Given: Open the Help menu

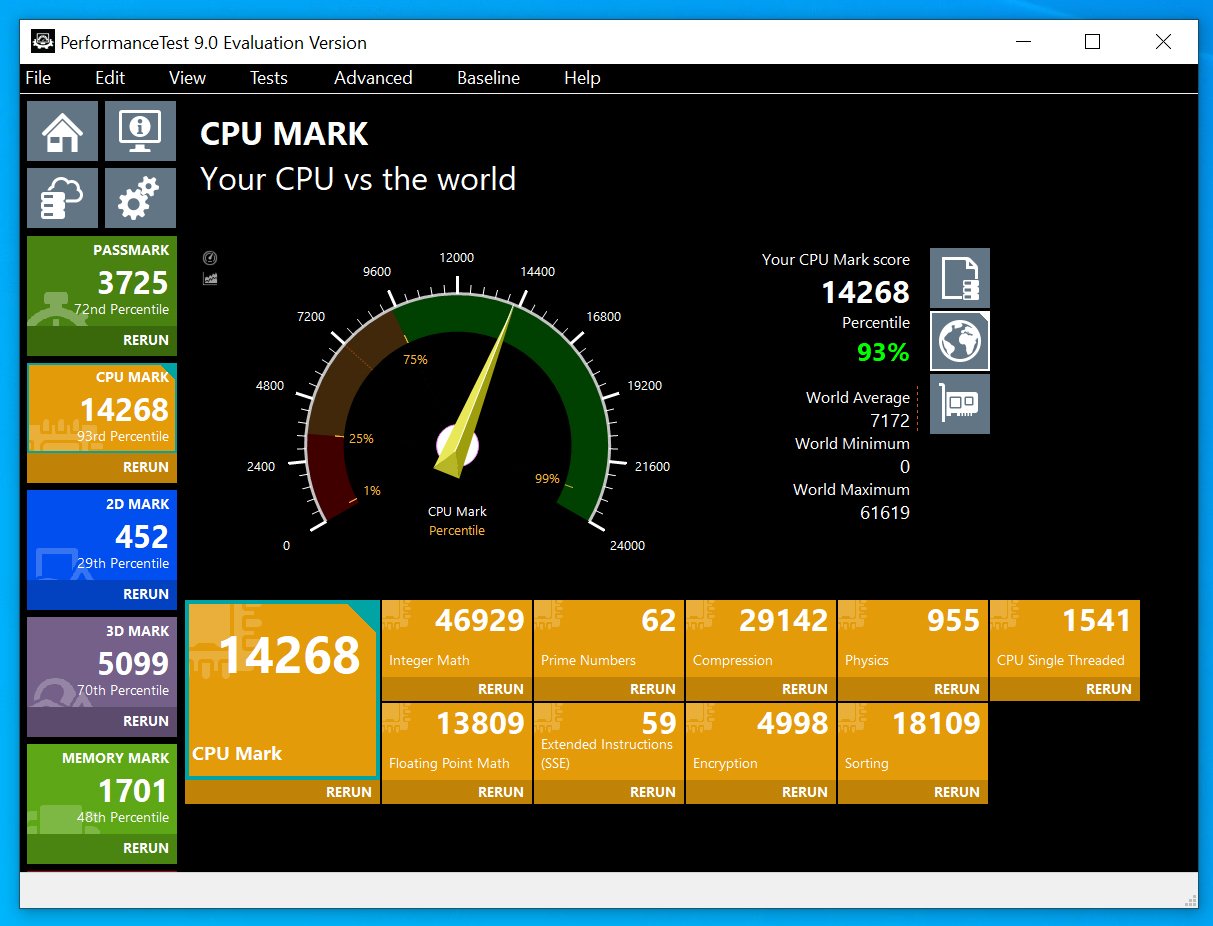Looking at the screenshot, I should (x=582, y=78).
